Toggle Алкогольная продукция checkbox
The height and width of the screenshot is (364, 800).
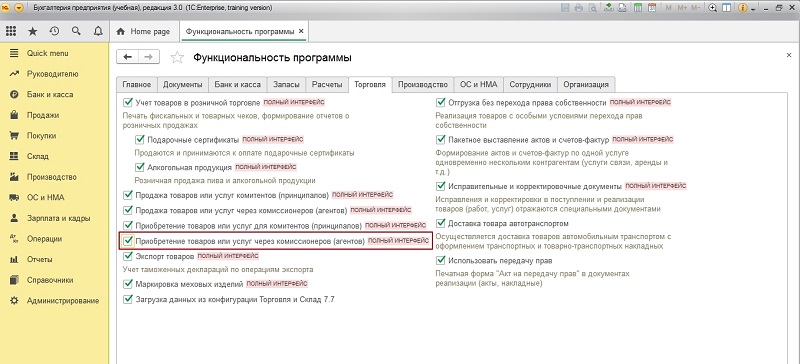[140, 167]
